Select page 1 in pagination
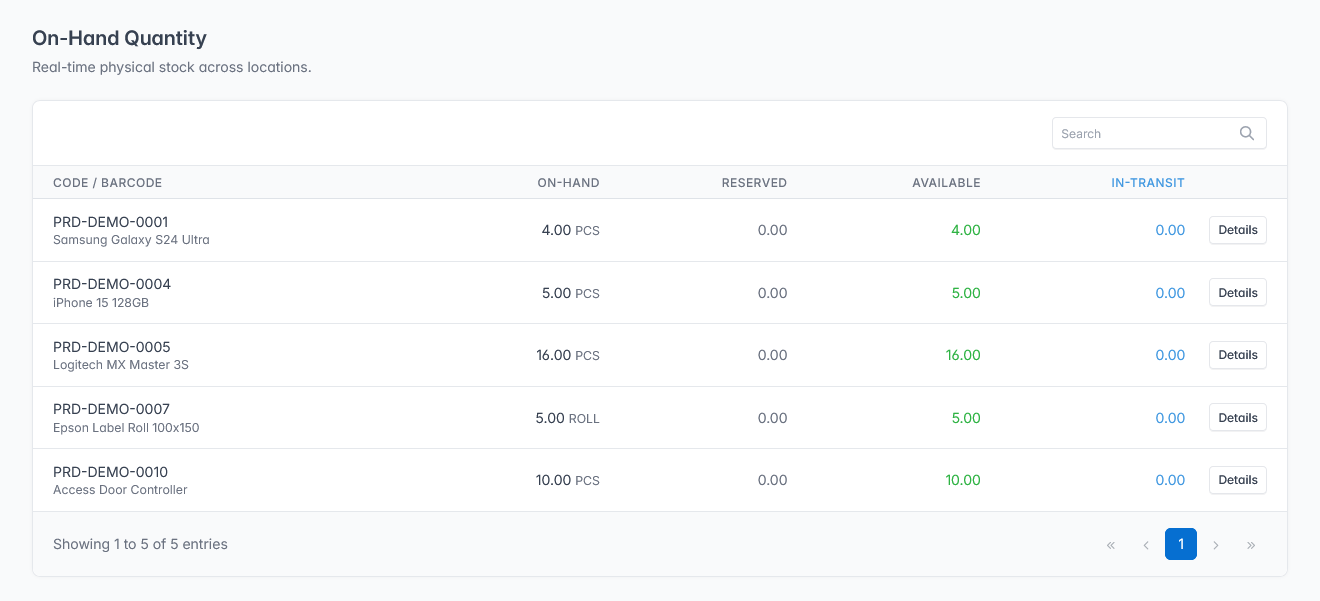This screenshot has width=1320, height=601. 1181,545
